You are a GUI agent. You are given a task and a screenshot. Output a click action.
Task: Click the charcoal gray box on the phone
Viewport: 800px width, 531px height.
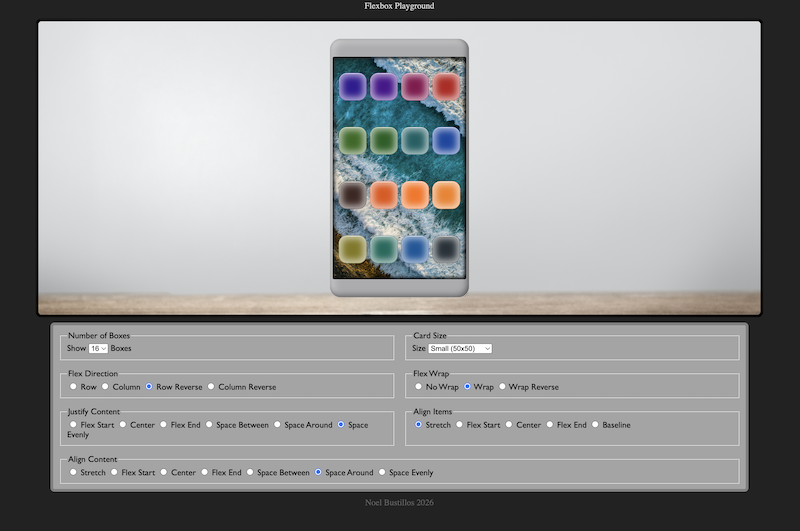pos(446,249)
